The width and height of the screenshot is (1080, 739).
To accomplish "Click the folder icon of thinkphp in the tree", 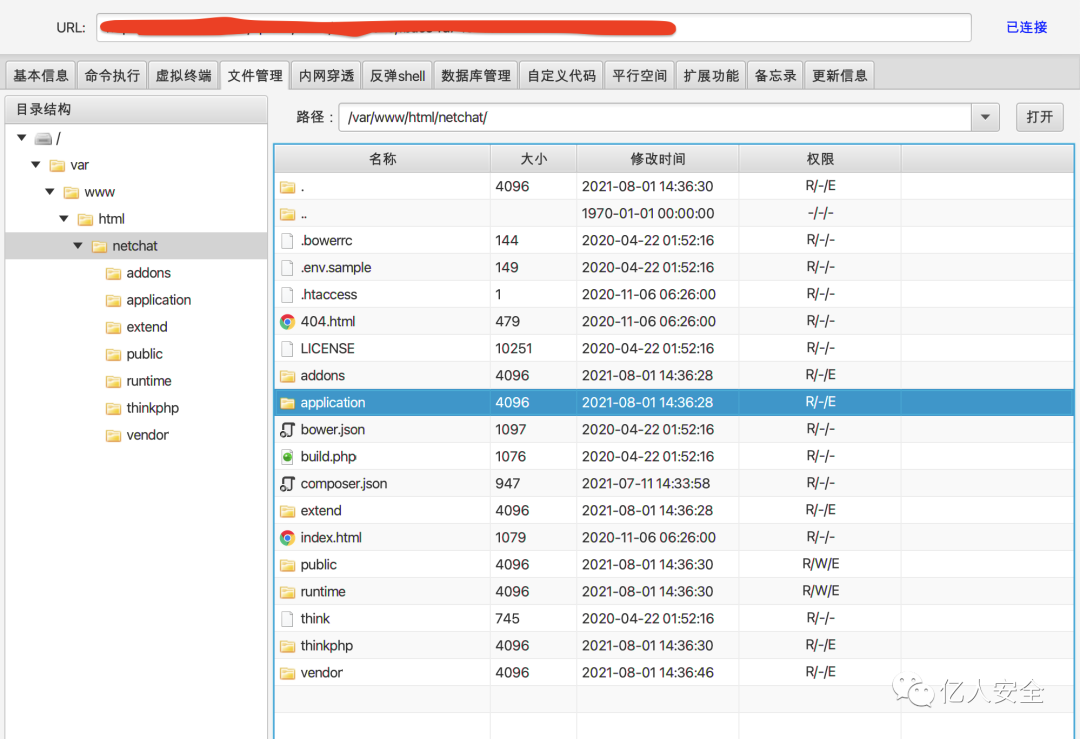I will pos(114,408).
